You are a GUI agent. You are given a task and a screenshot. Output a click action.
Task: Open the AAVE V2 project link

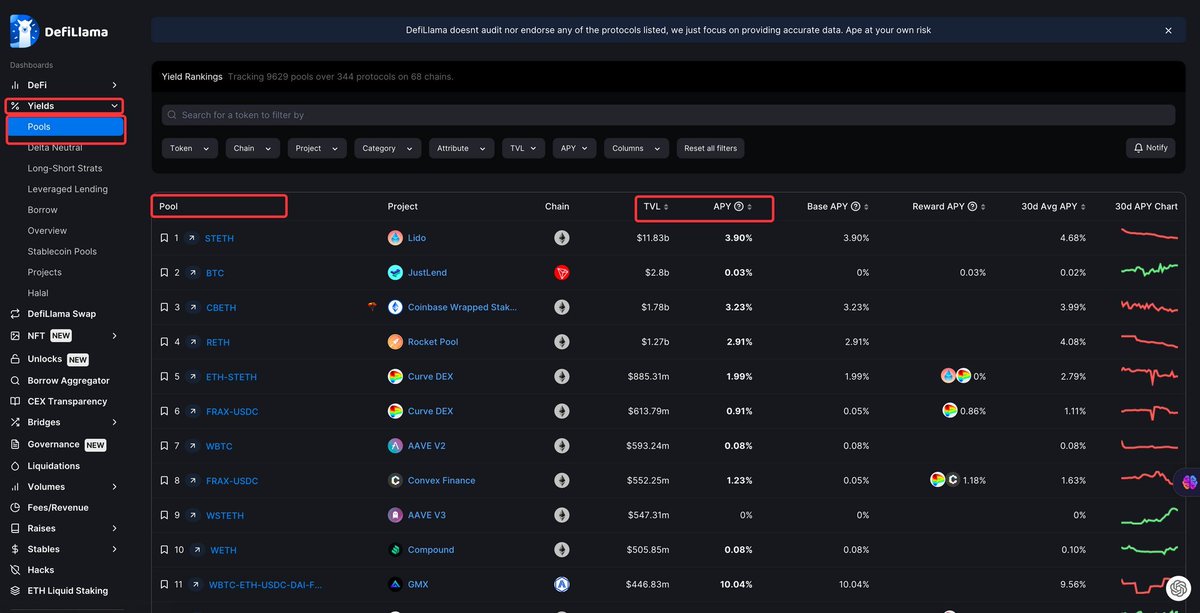[428, 446]
